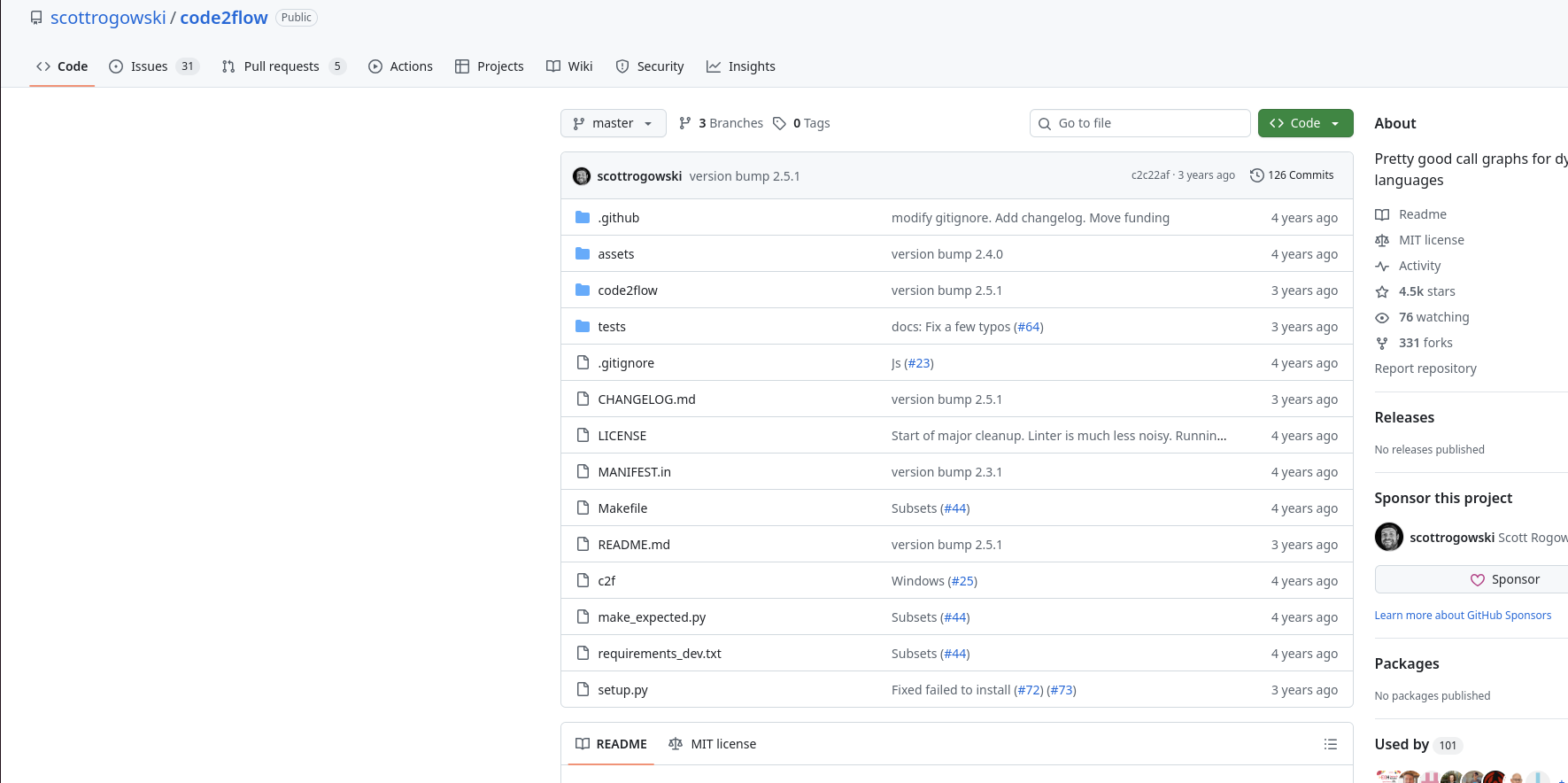Open Learn more about GitHub Sponsors link
This screenshot has width=1568, height=783.
pyautogui.click(x=1463, y=616)
